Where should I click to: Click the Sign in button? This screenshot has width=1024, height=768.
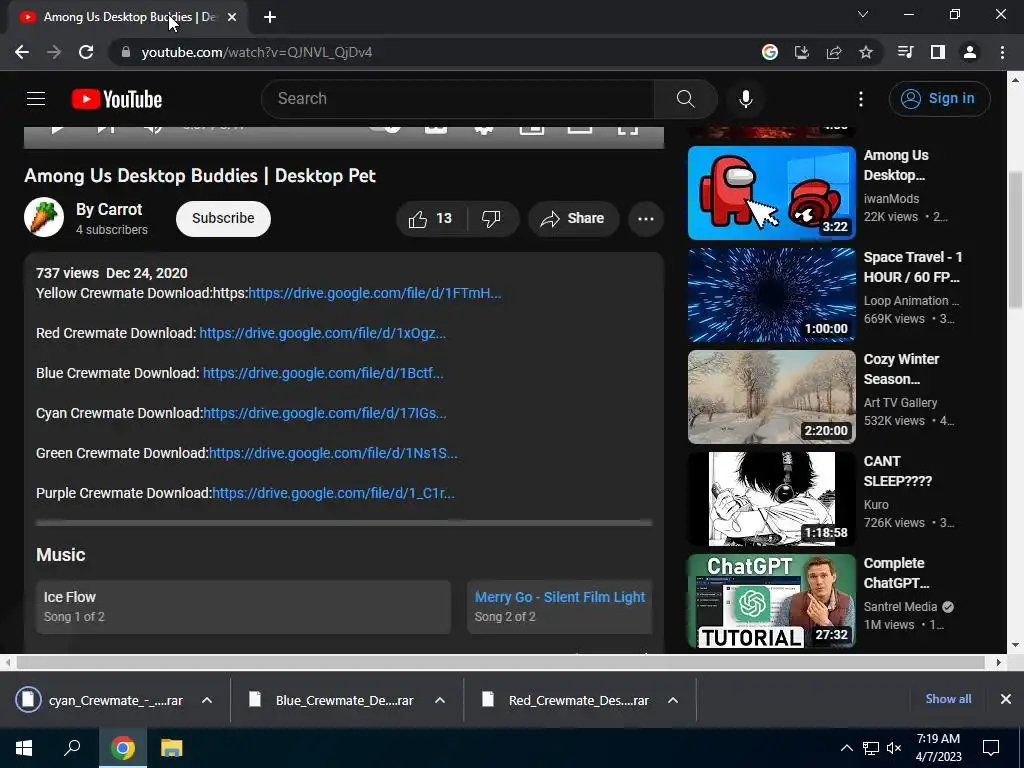pyautogui.click(x=939, y=99)
